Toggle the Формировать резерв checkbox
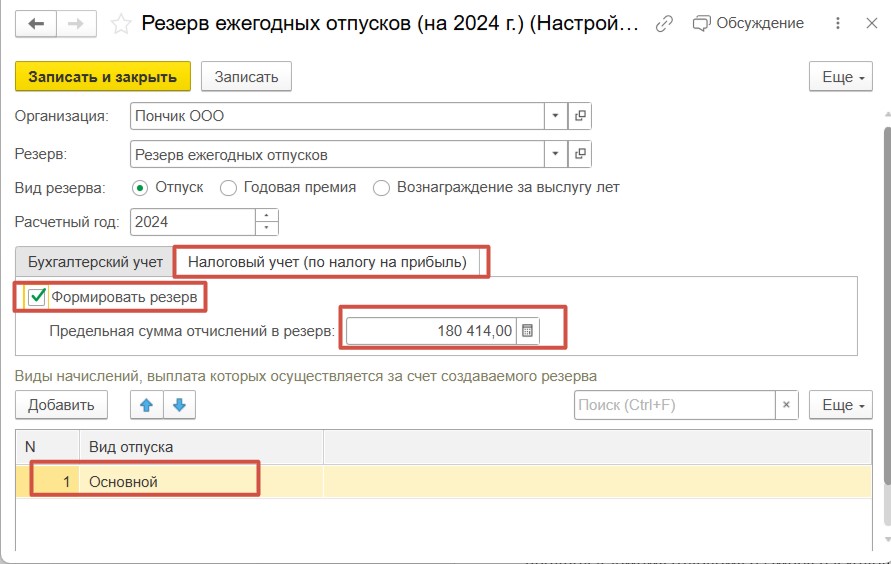The width and height of the screenshot is (891, 564). point(37,296)
